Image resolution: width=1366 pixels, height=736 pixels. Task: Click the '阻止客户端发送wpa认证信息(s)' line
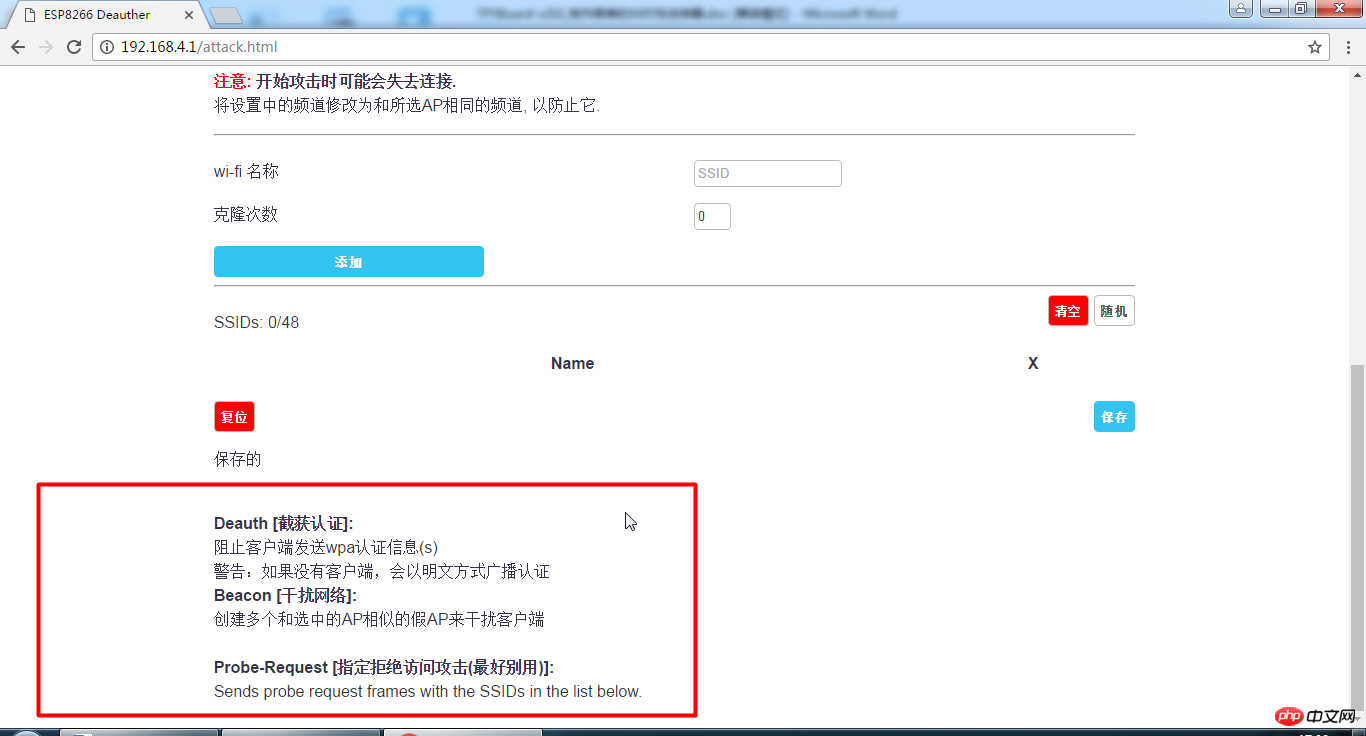pyautogui.click(x=326, y=547)
